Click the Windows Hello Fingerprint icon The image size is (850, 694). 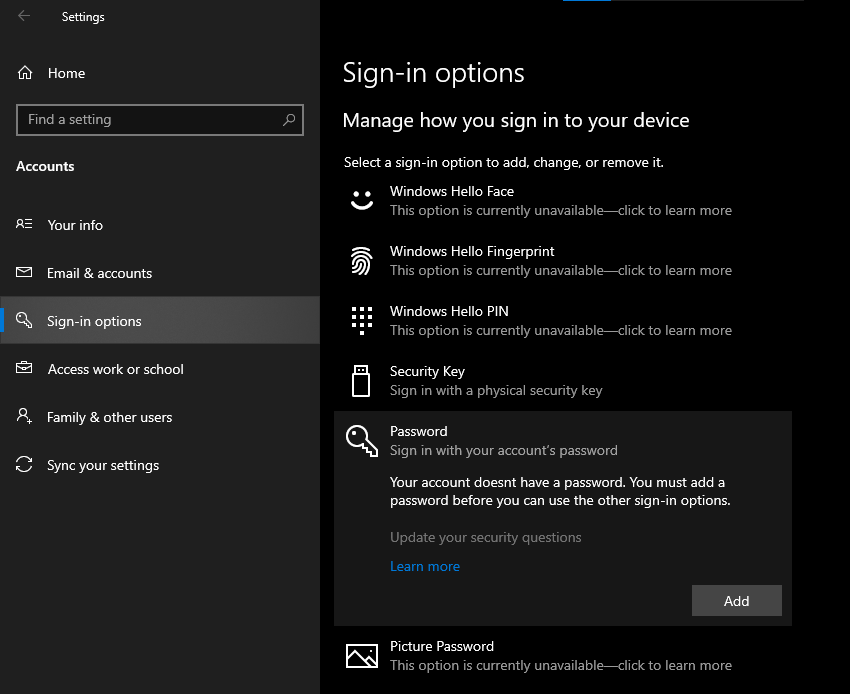click(361, 261)
